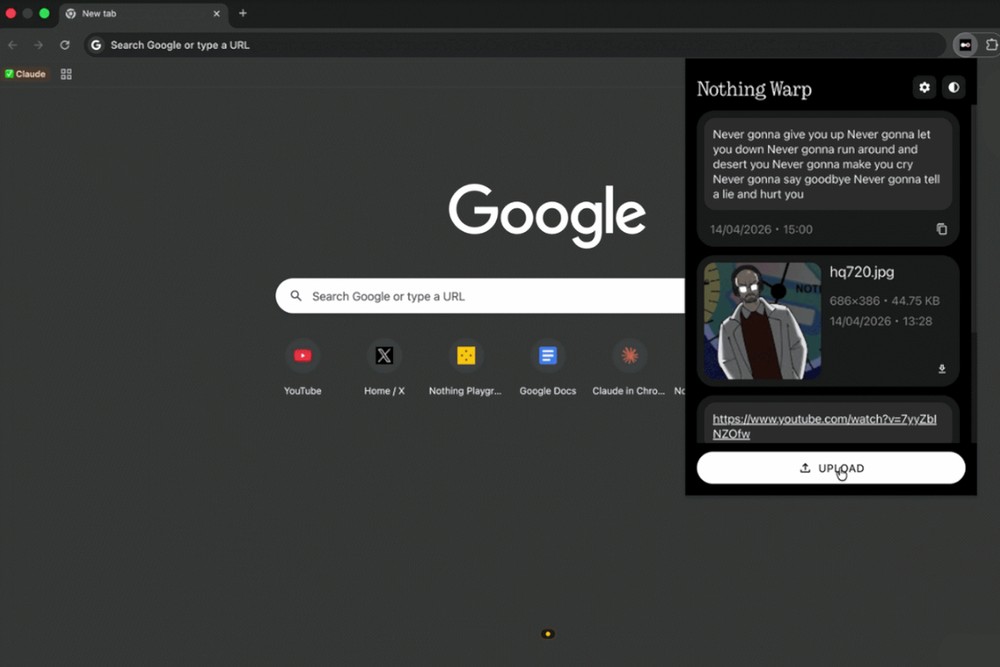
Task: Open the Chrome extensions puzzle menu
Action: pos(991,45)
